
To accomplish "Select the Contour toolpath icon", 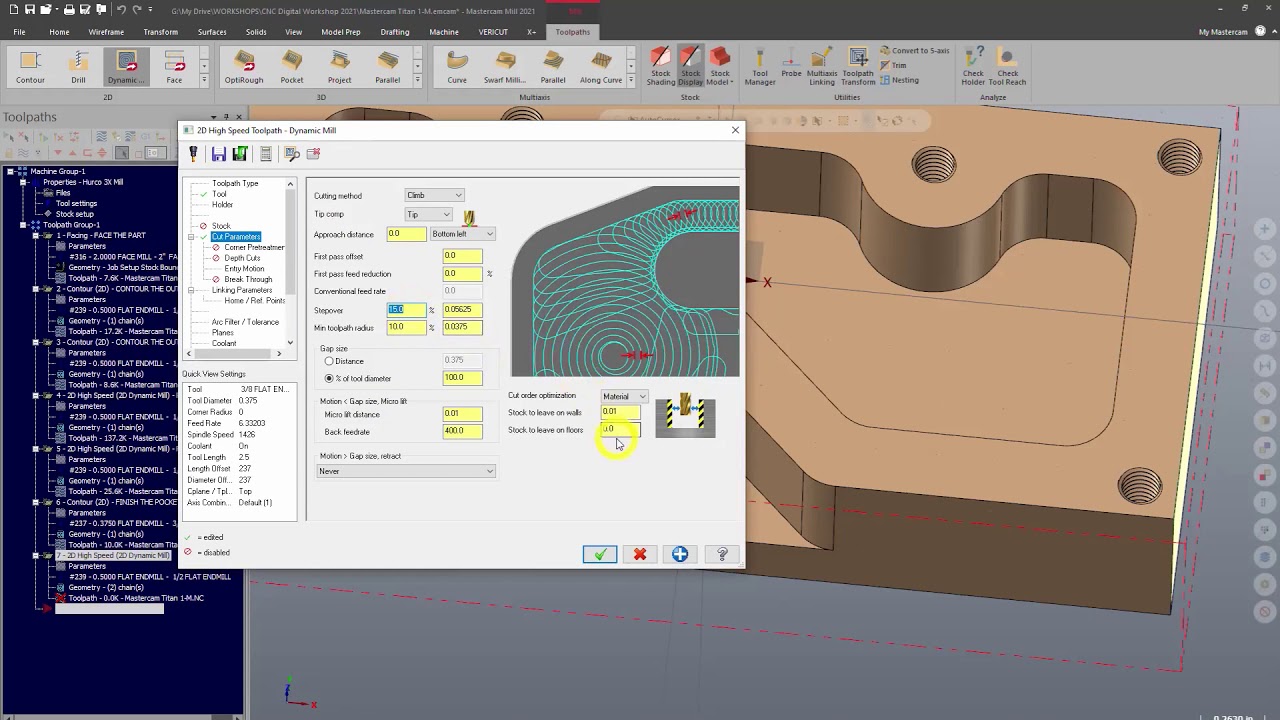I will 30,67.
